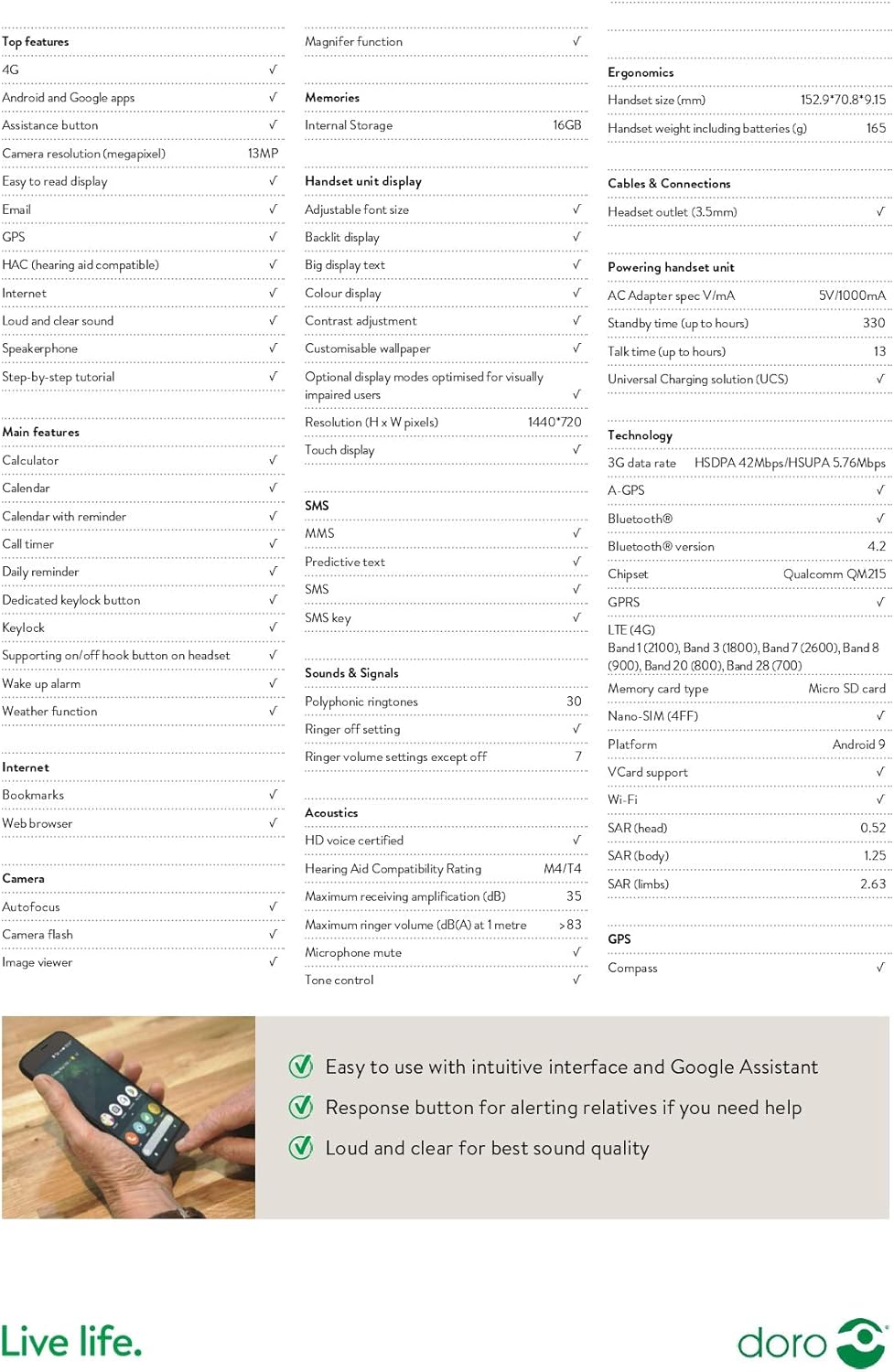The height and width of the screenshot is (1372, 894).
Task: Click the checkmark for Predictive text
Action: point(576,562)
